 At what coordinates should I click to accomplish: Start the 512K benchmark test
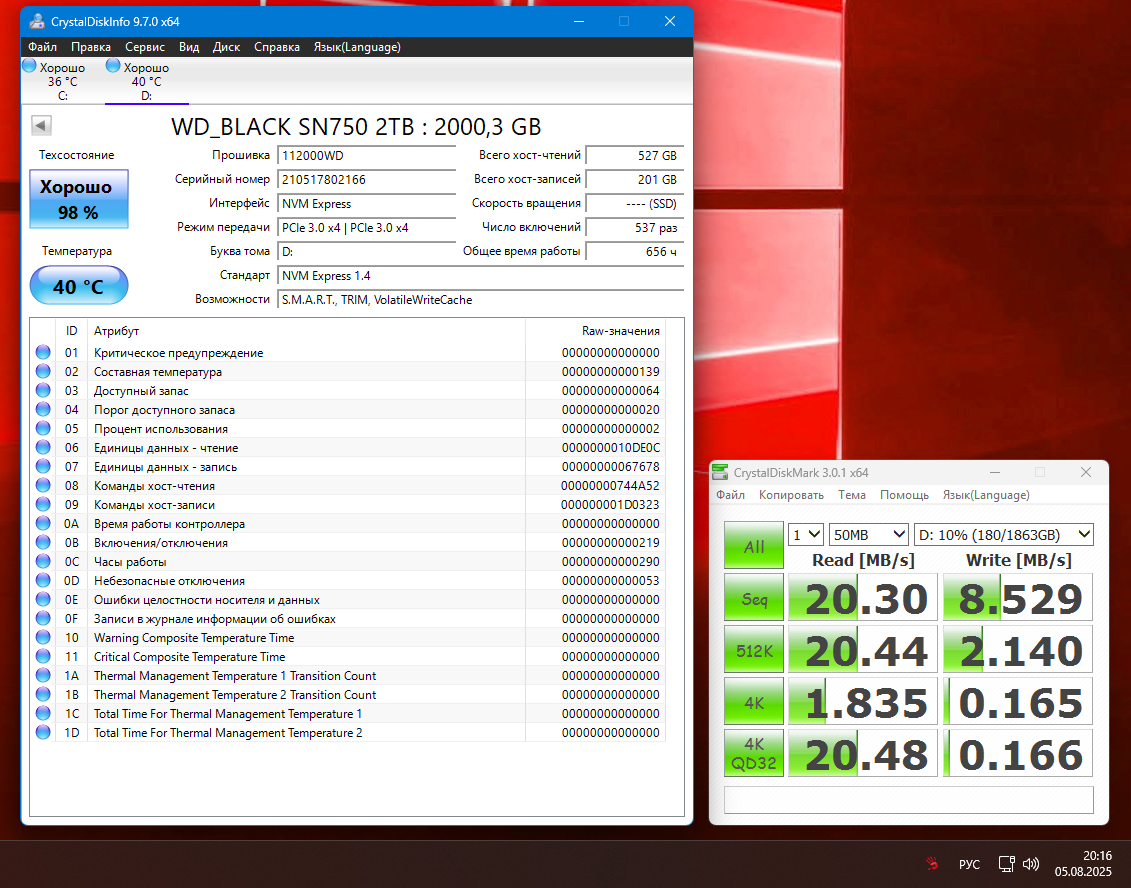pyautogui.click(x=754, y=649)
